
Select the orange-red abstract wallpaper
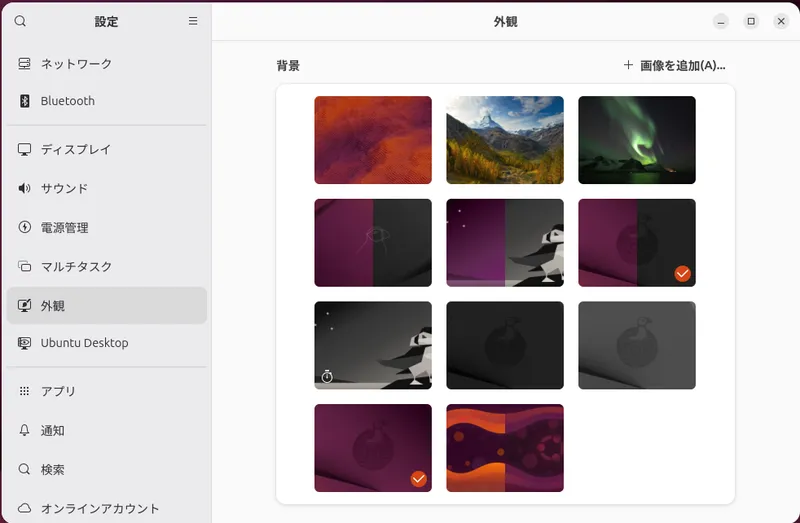click(x=373, y=140)
